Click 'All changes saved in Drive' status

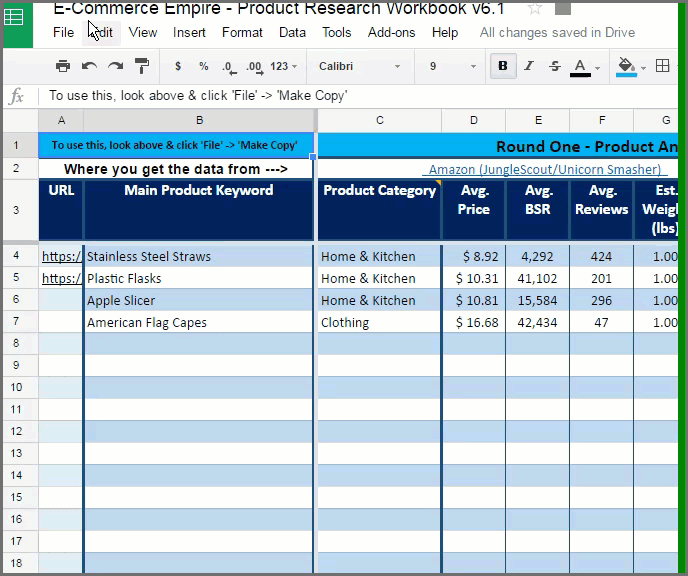(x=557, y=32)
